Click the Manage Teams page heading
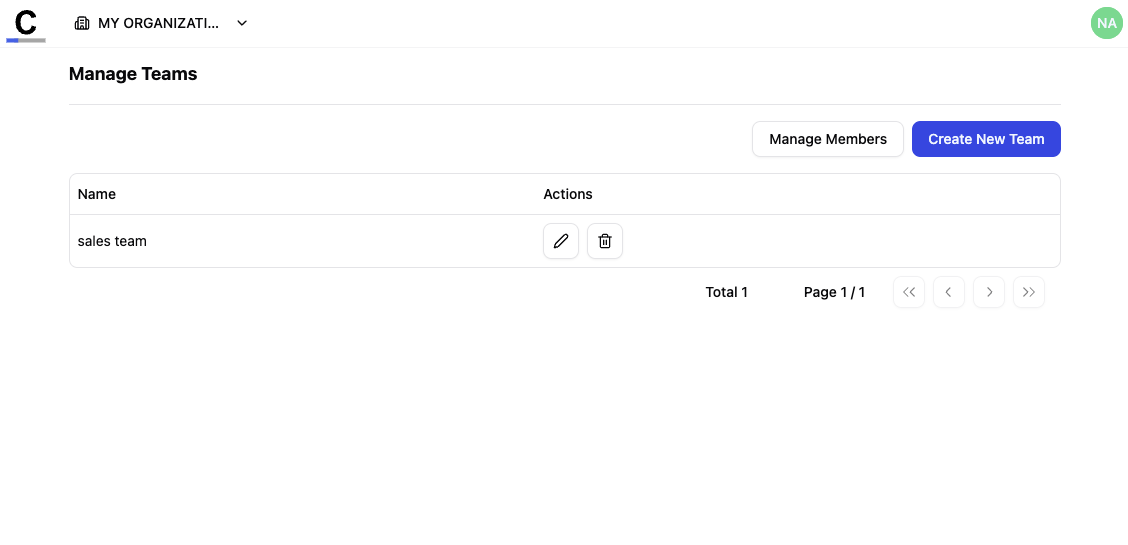Image resolution: width=1128 pixels, height=545 pixels. point(133,74)
